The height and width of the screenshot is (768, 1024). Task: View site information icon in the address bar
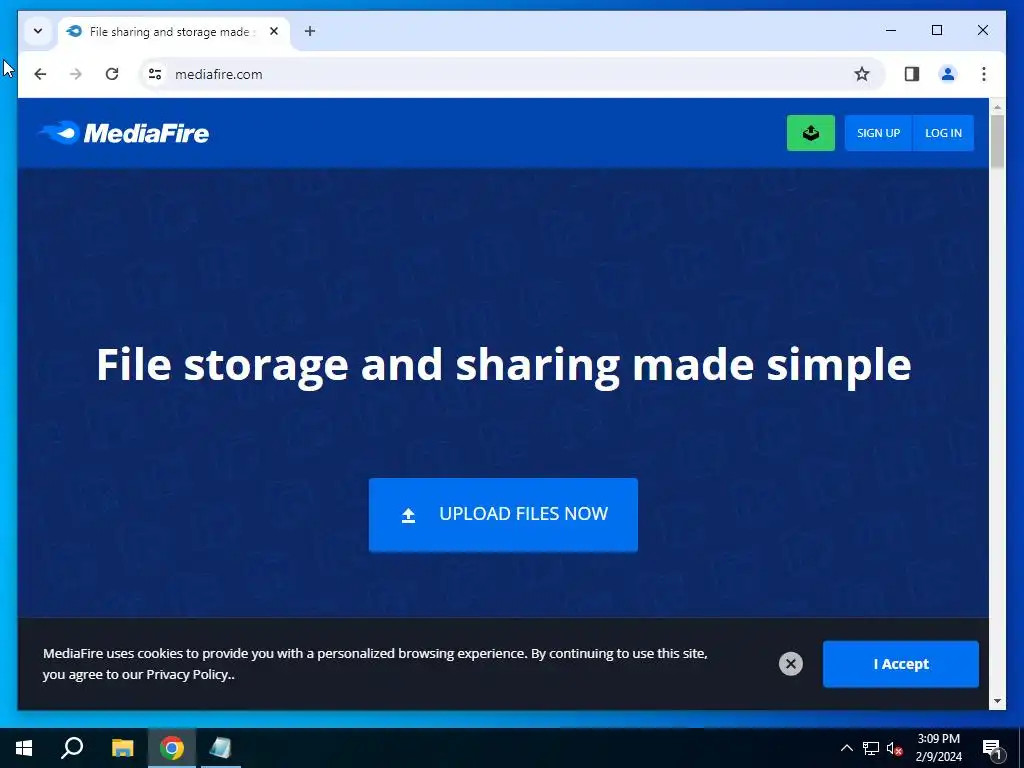[x=155, y=74]
